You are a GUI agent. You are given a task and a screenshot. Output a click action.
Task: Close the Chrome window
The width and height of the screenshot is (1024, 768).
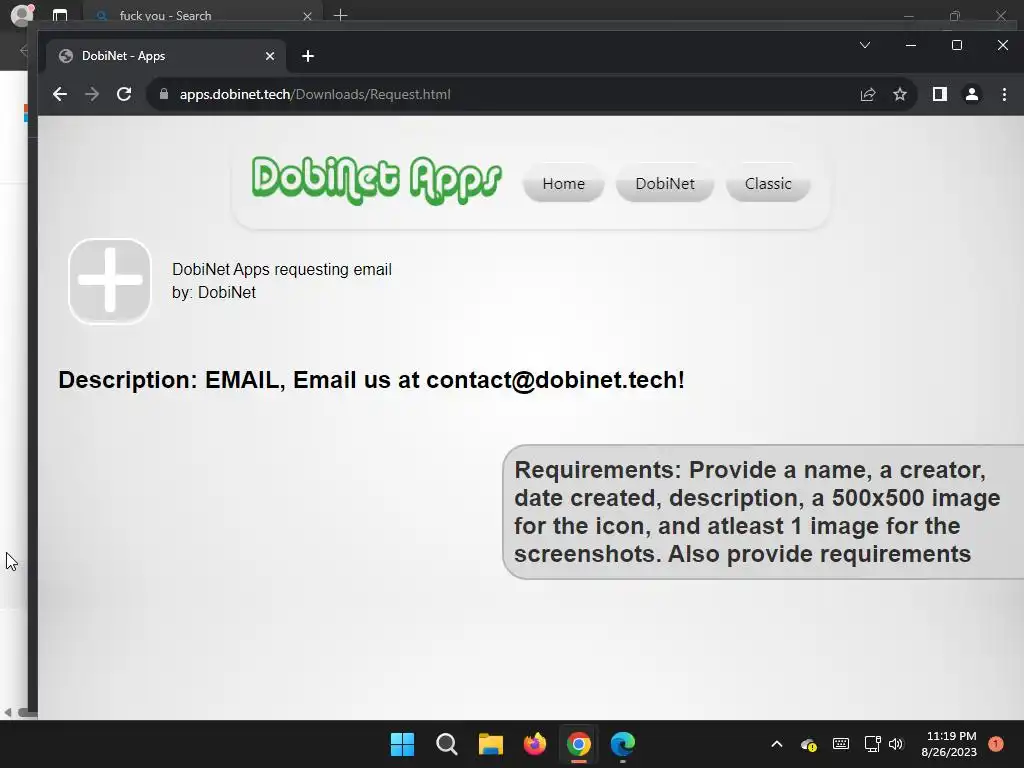[x=1002, y=45]
